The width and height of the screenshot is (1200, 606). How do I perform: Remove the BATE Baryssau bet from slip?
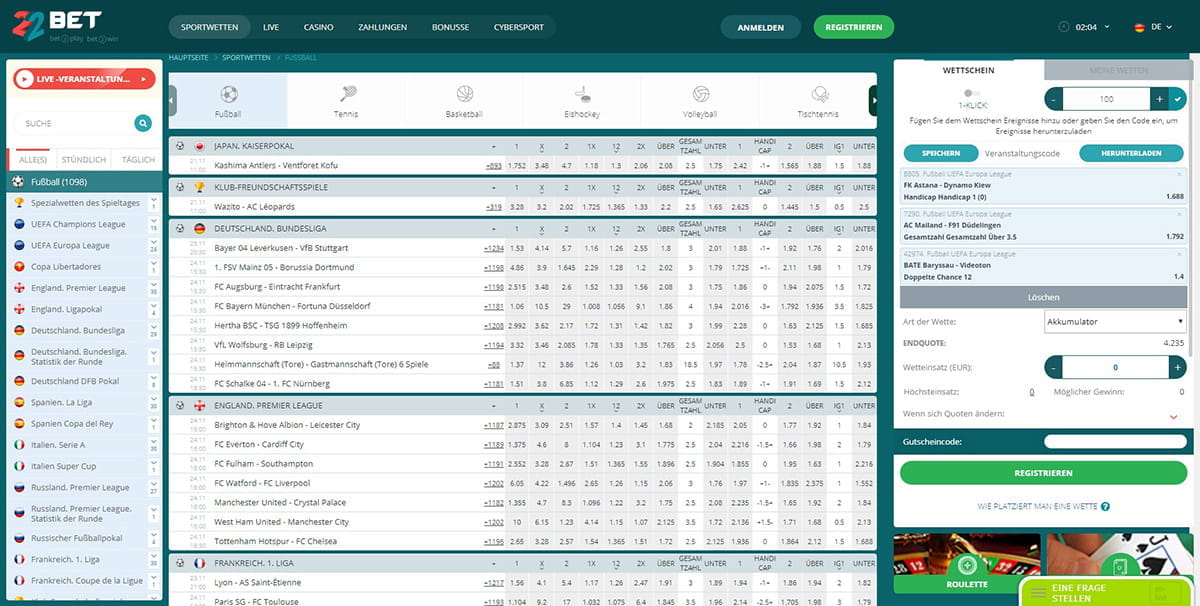pyautogui.click(x=1179, y=254)
